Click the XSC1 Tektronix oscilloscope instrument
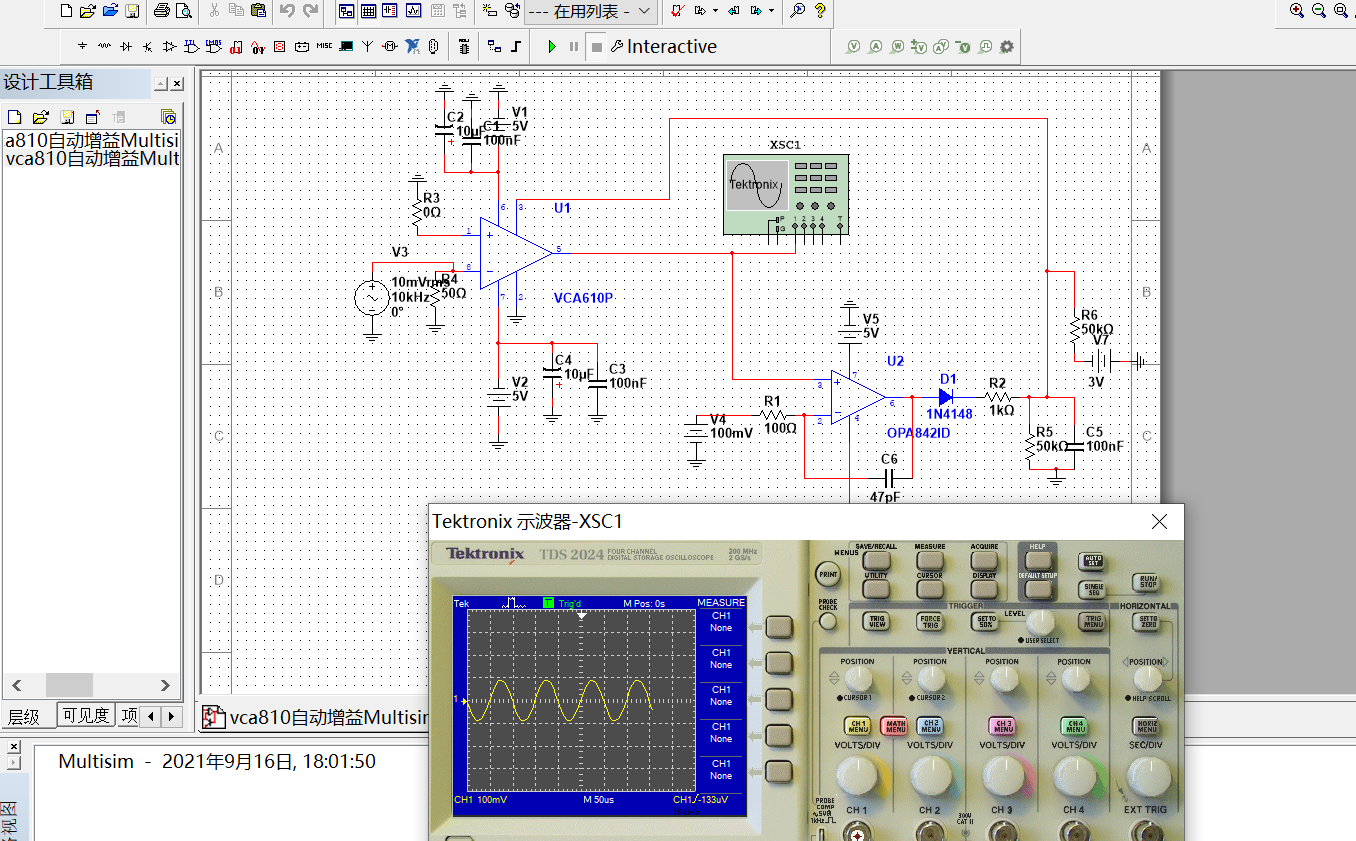 (786, 194)
